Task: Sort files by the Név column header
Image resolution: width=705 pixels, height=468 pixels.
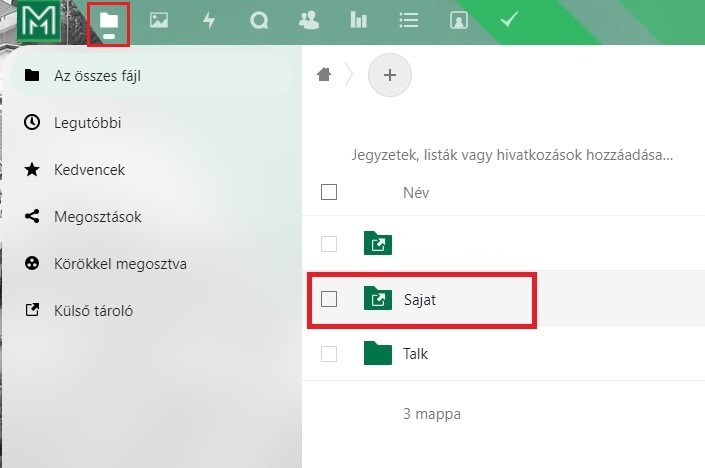Action: pyautogui.click(x=415, y=192)
